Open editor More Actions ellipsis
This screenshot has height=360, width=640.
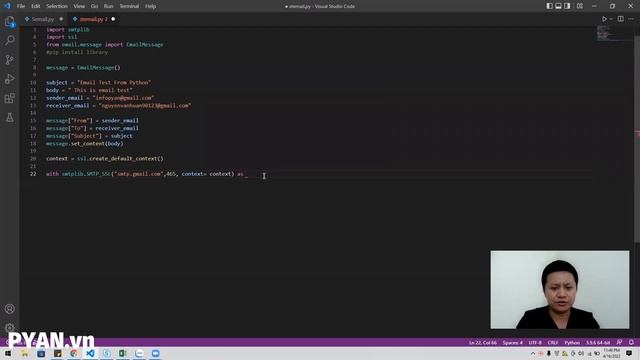click(x=631, y=19)
